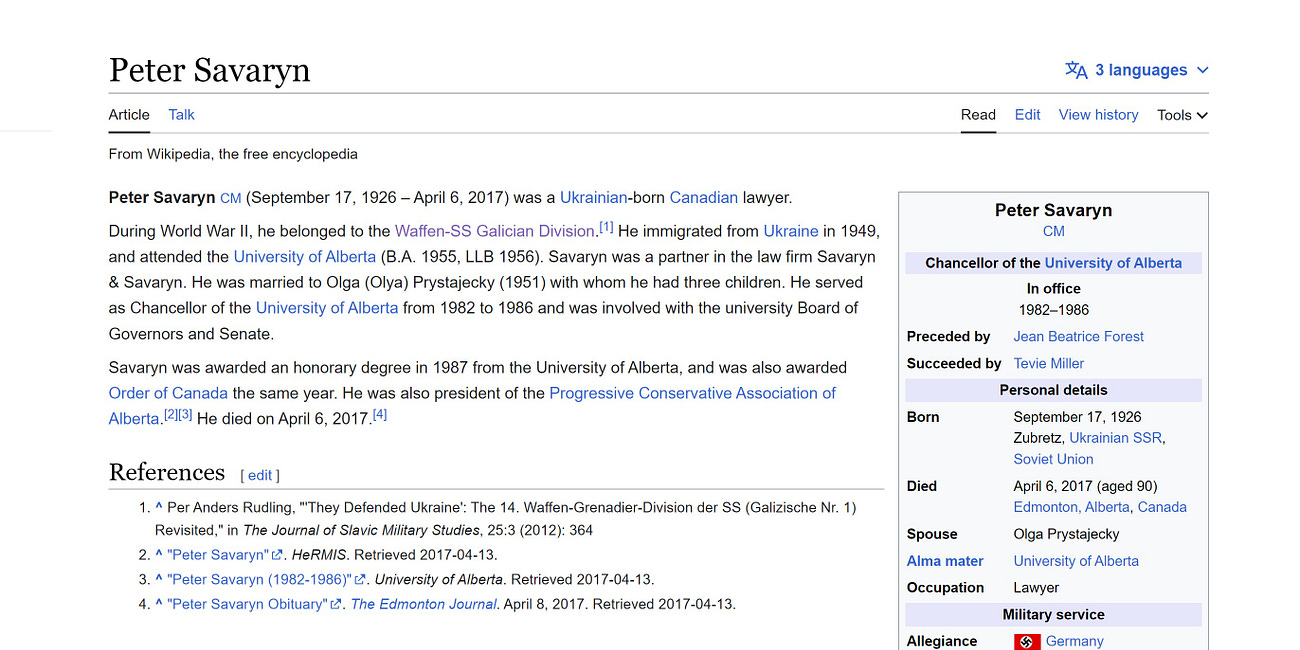Open Edmonton, Alberta link in infobox
Viewport: 1300px width, 650px height.
(1072, 507)
